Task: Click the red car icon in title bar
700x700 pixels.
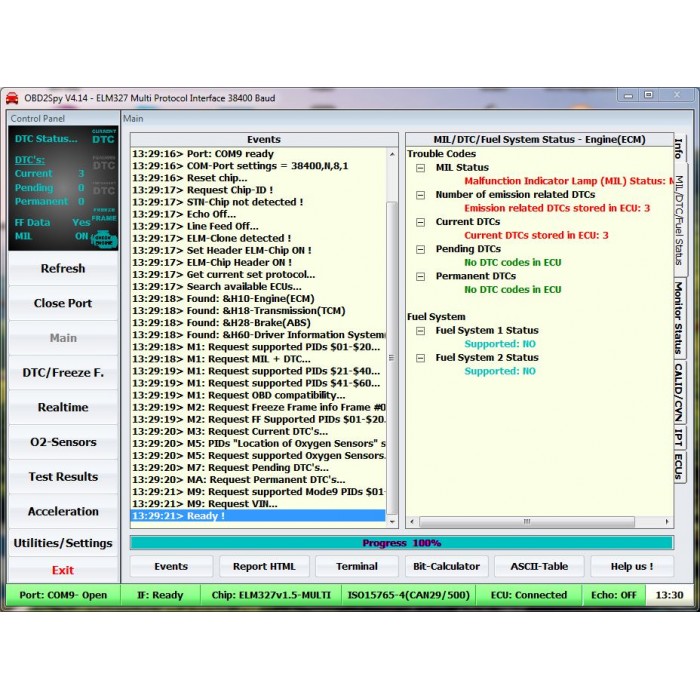Action: pos(12,98)
